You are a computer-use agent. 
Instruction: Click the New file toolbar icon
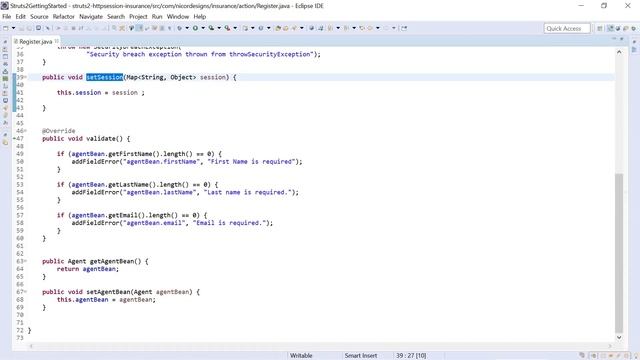pos(6,28)
